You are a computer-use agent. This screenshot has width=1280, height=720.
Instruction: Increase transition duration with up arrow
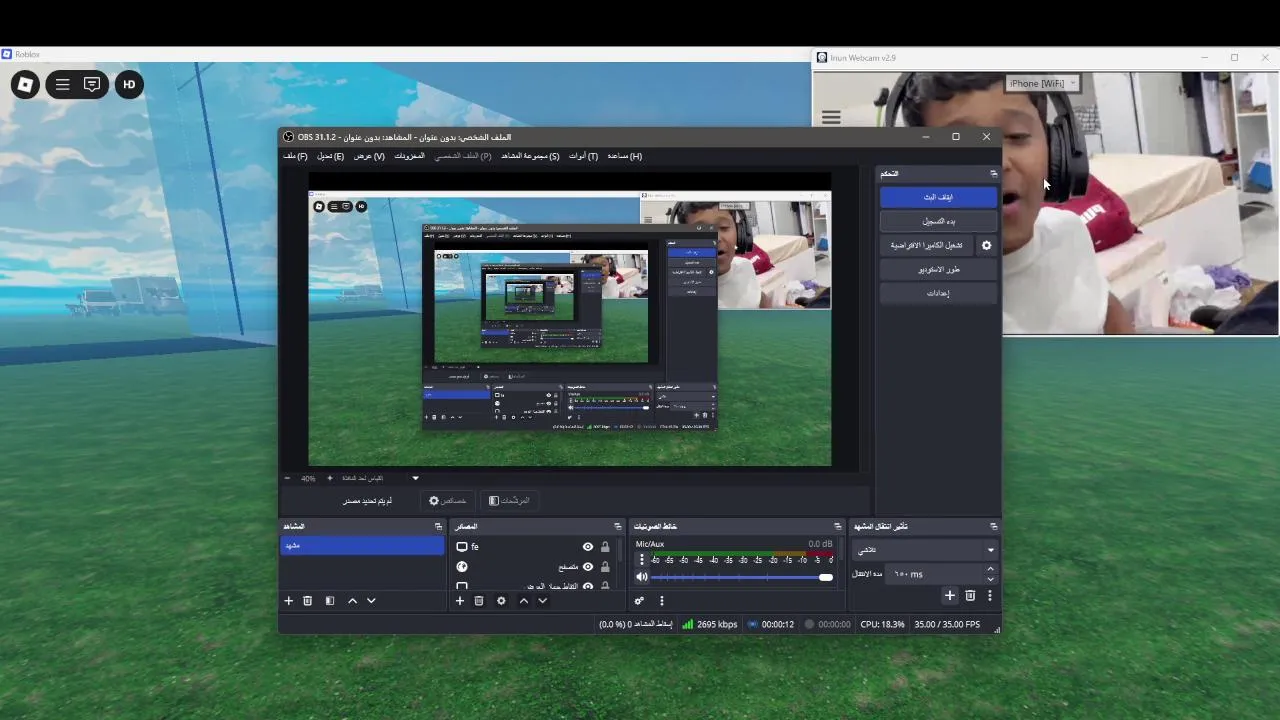point(990,569)
